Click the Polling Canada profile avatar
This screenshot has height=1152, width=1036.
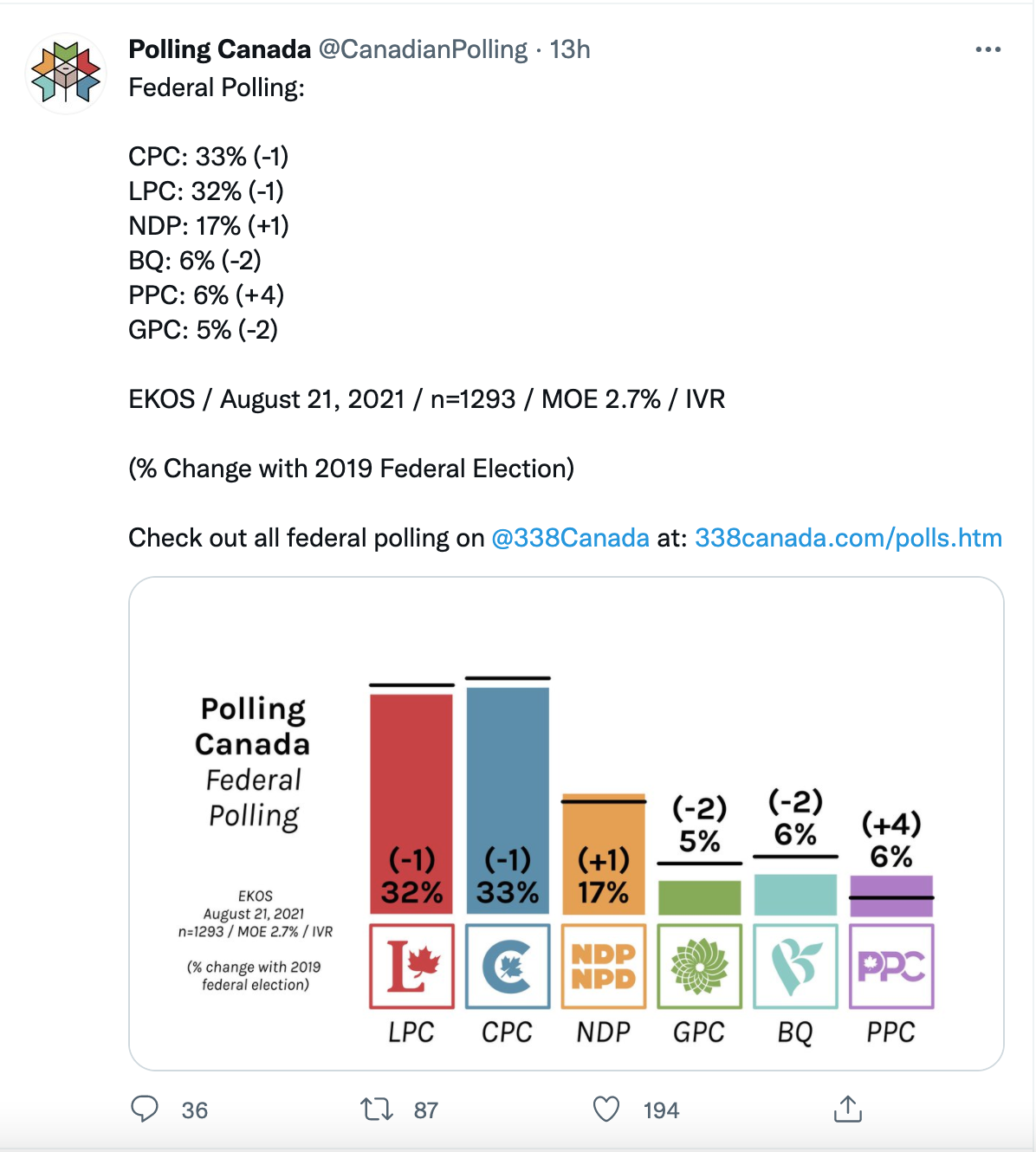click(66, 74)
